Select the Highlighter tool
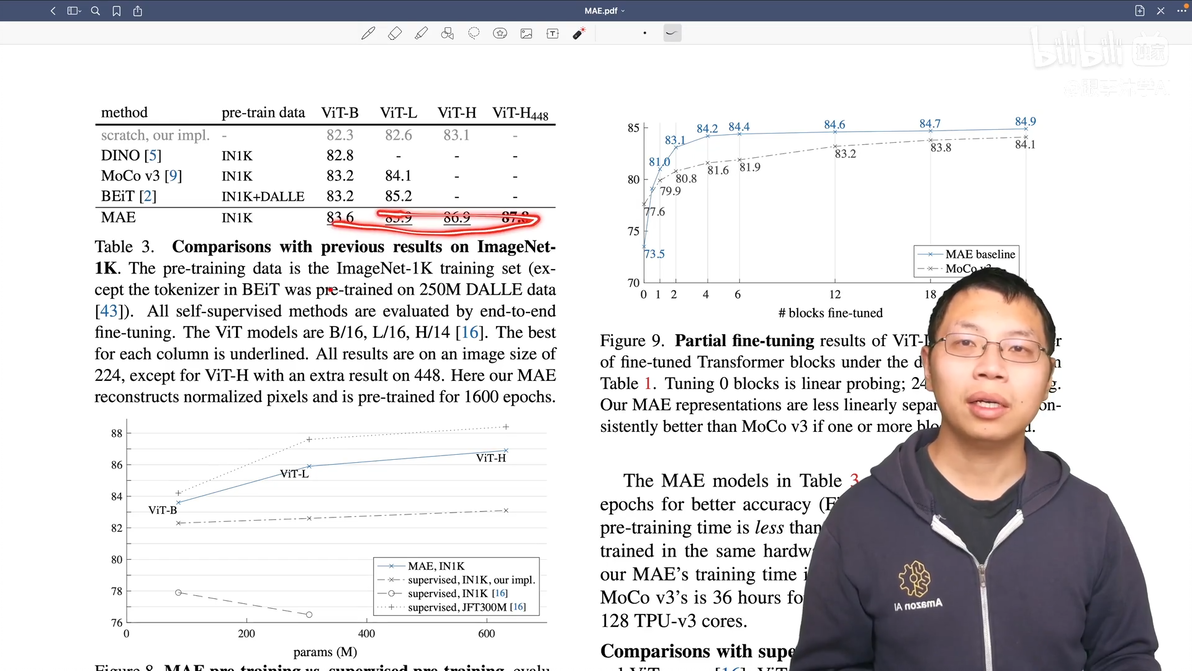 click(x=421, y=33)
